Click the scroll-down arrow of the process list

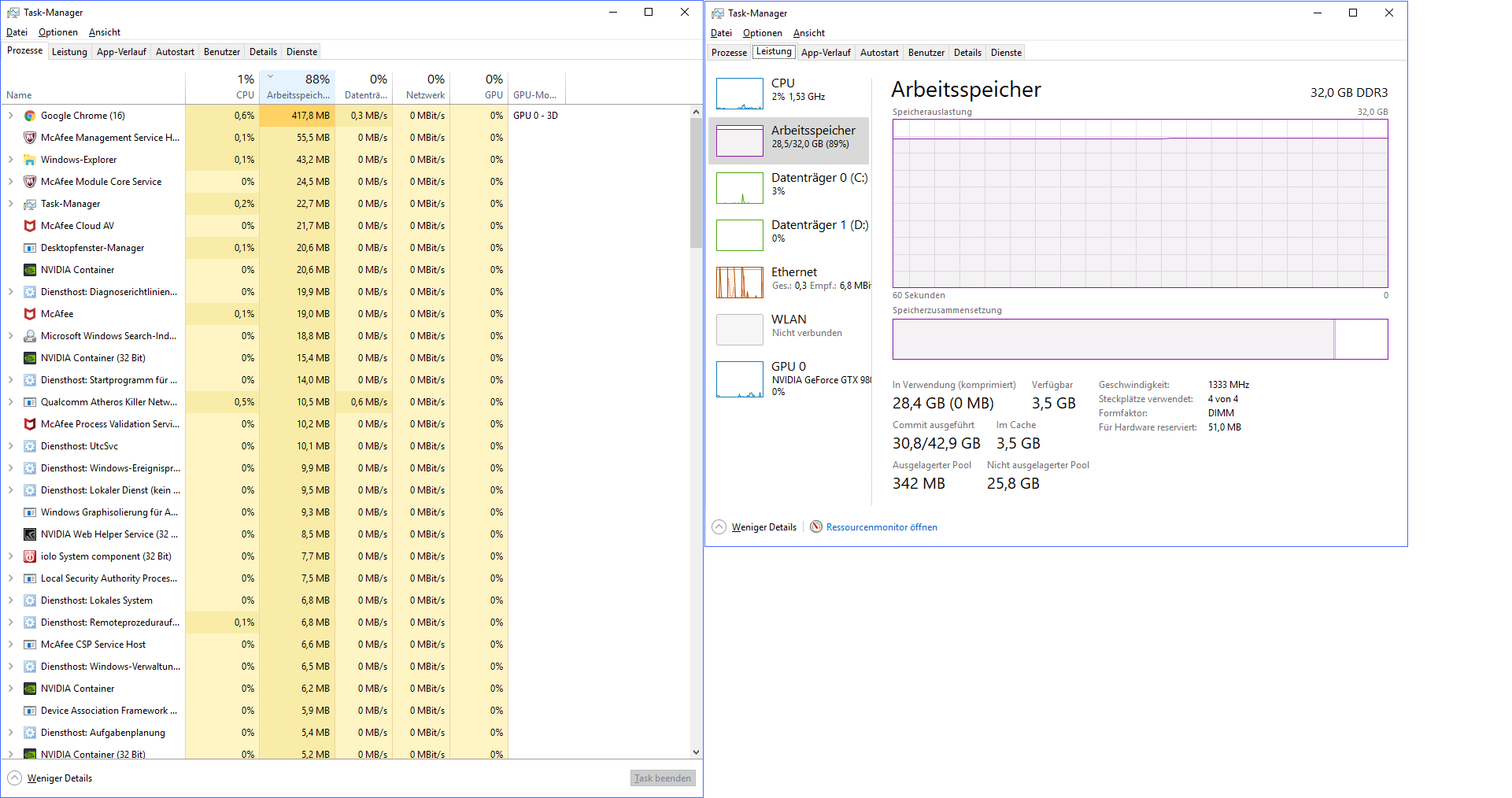[696, 752]
